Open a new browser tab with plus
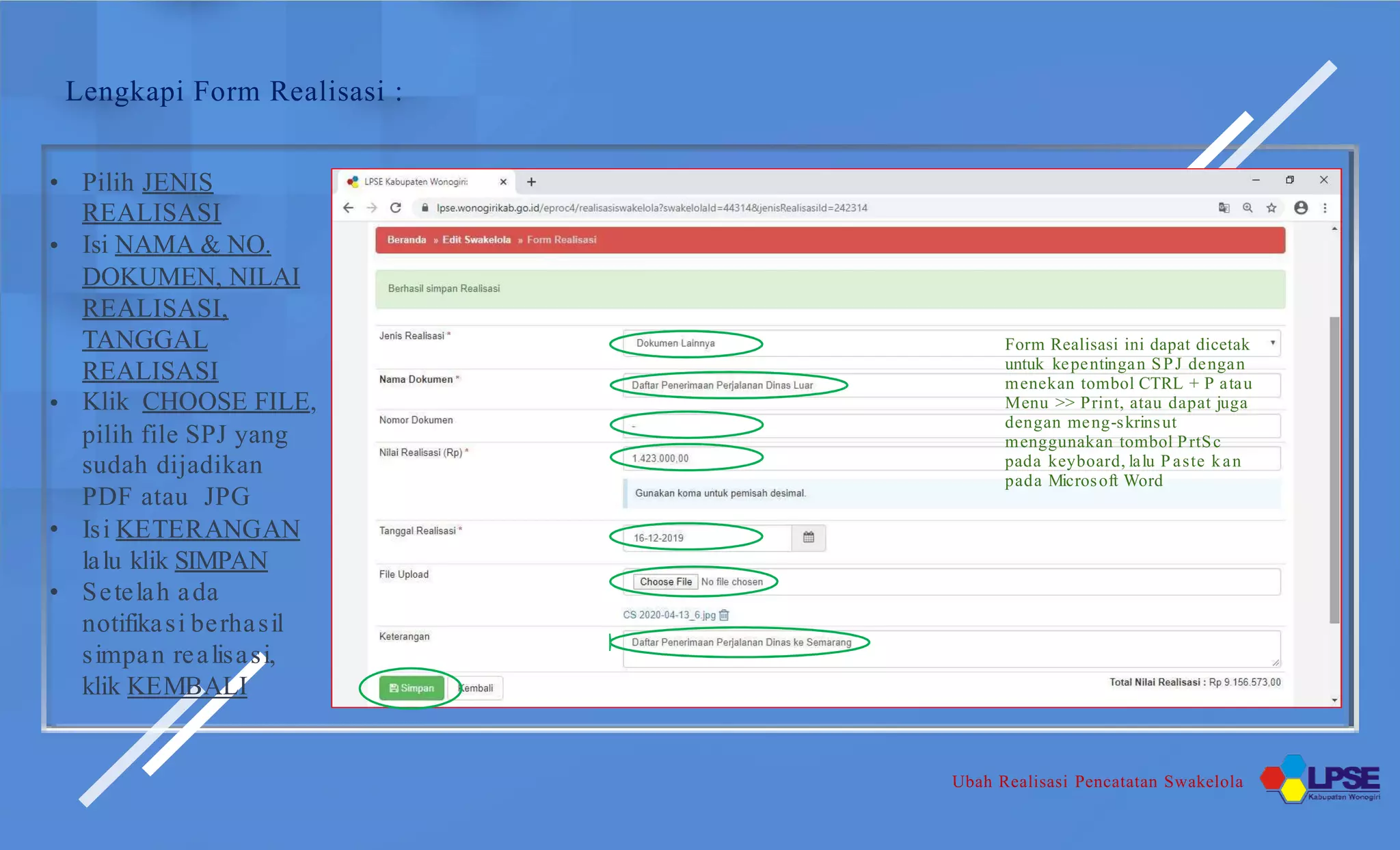The height and width of the screenshot is (850, 1400). (x=531, y=182)
